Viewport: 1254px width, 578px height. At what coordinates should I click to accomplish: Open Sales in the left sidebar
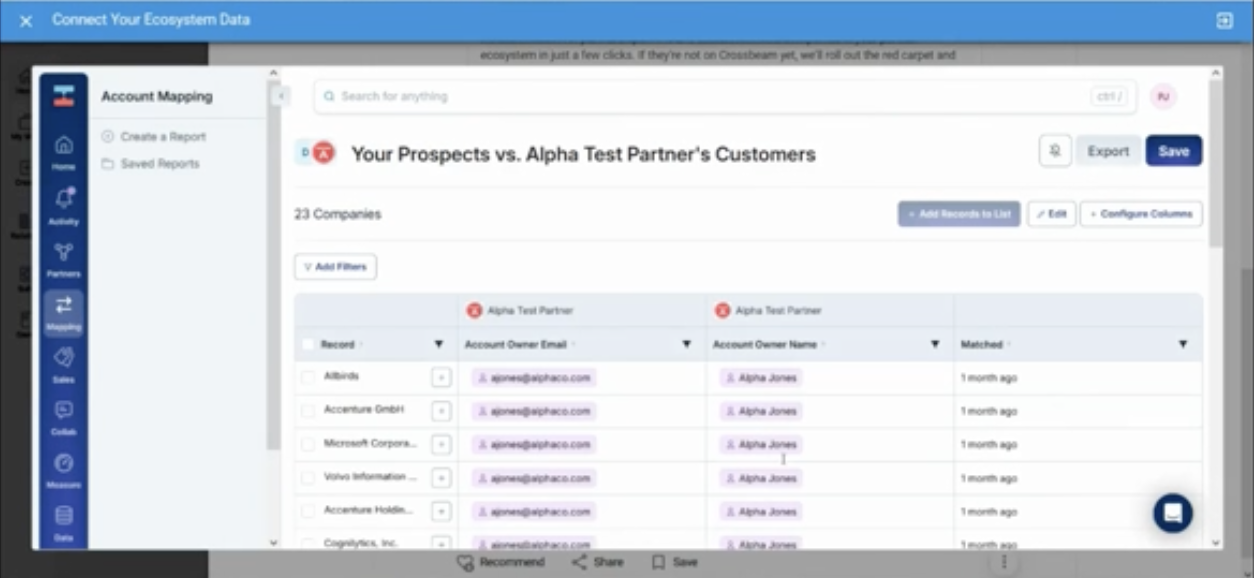tap(63, 364)
